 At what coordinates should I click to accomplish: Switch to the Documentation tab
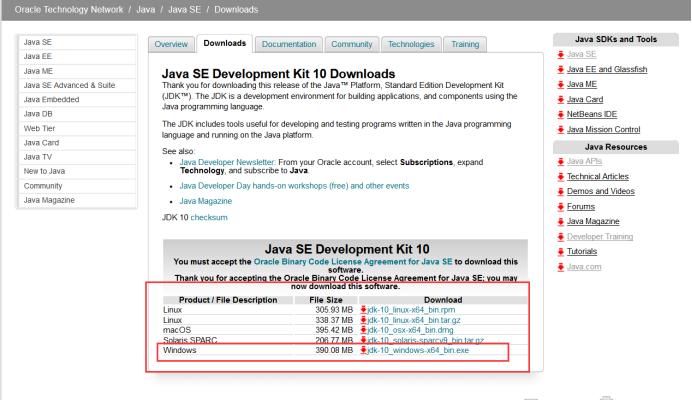tap(289, 44)
